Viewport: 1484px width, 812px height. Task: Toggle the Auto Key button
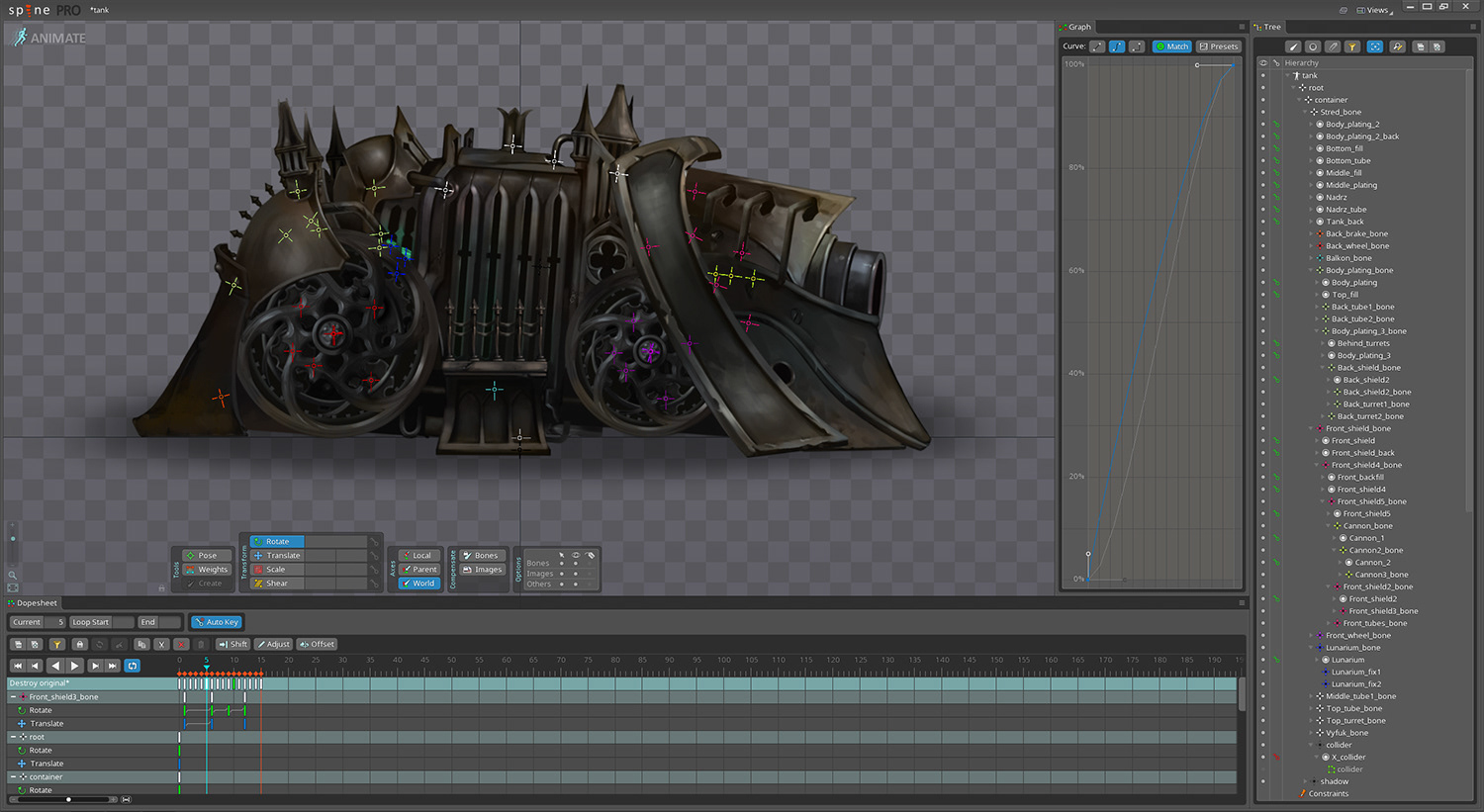[x=217, y=622]
